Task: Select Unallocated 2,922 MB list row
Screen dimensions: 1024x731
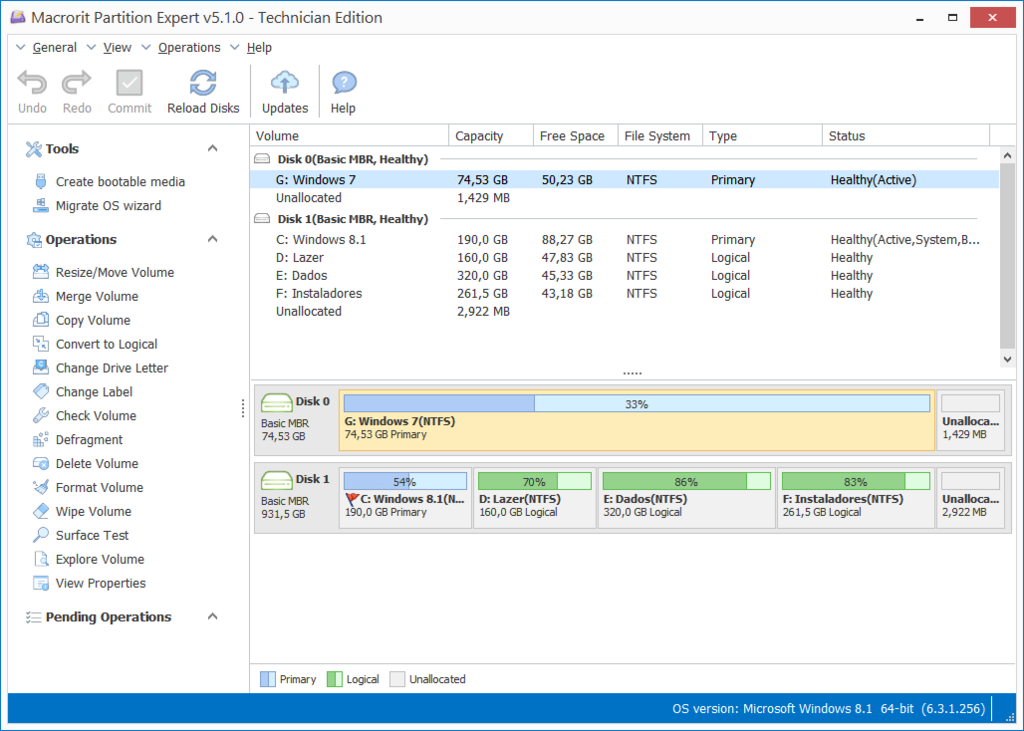Action: 624,312
